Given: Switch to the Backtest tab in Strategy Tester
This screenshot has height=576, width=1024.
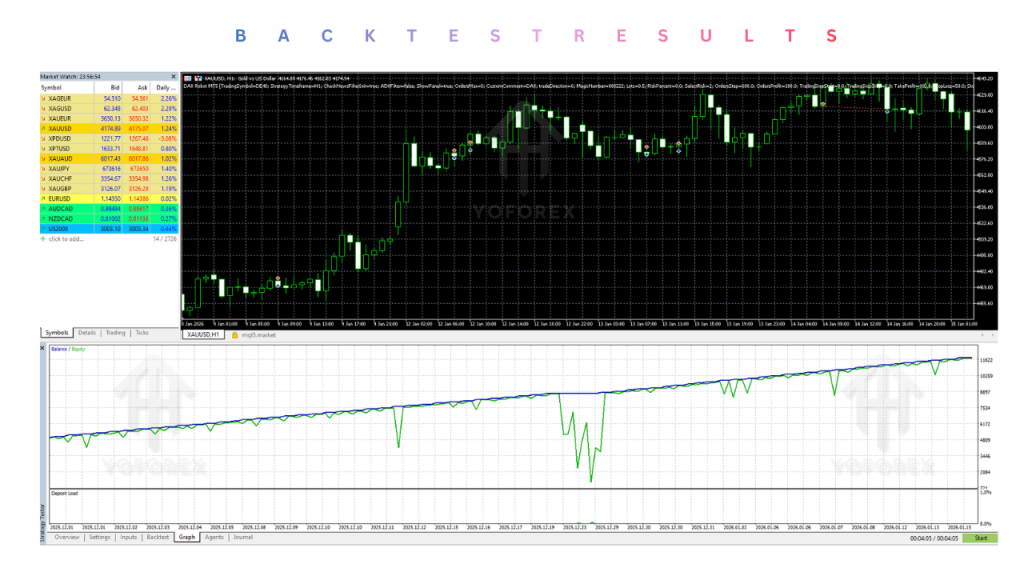Looking at the screenshot, I should [157, 537].
